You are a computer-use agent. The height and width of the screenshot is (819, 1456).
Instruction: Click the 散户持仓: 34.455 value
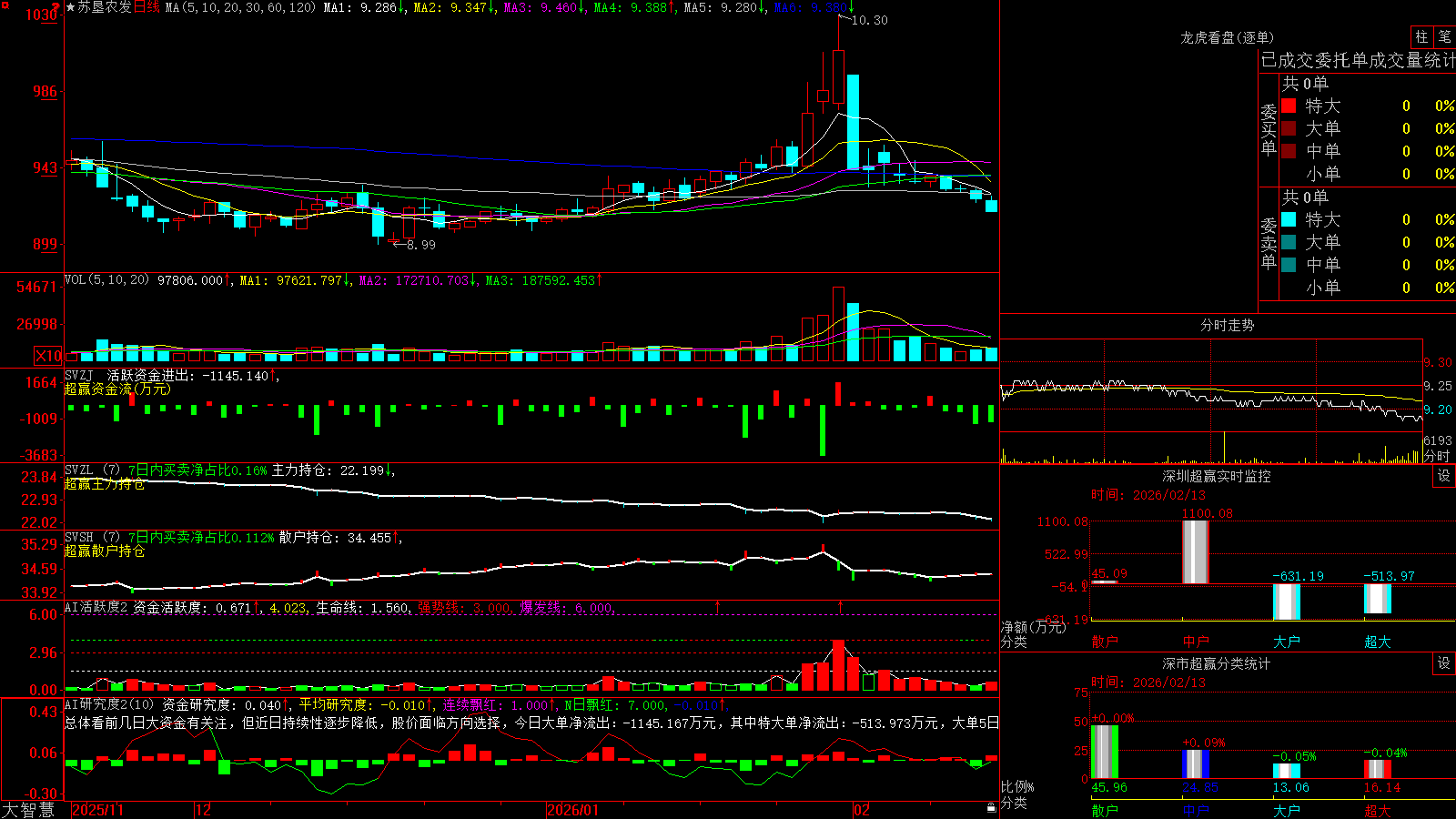340,538
